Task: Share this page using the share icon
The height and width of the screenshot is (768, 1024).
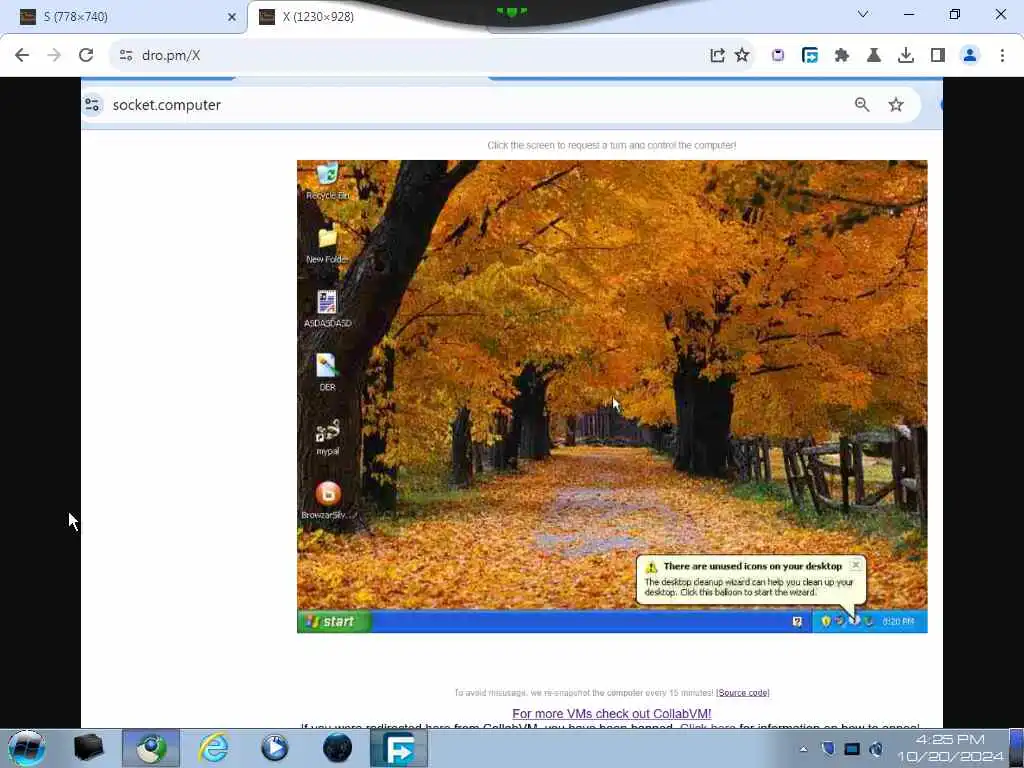Action: pyautogui.click(x=717, y=56)
